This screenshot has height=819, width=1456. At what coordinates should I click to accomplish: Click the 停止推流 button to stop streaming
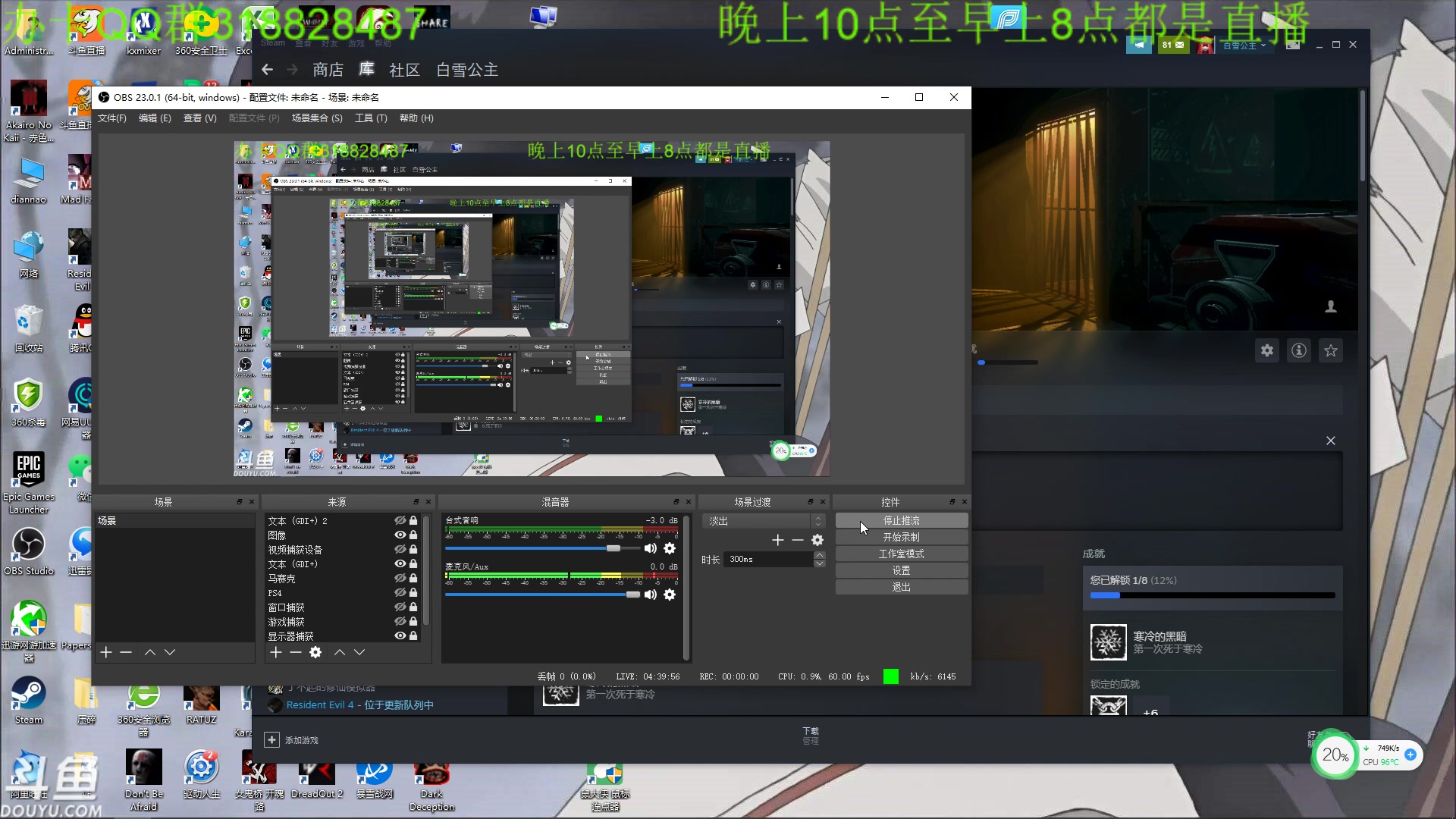902,521
